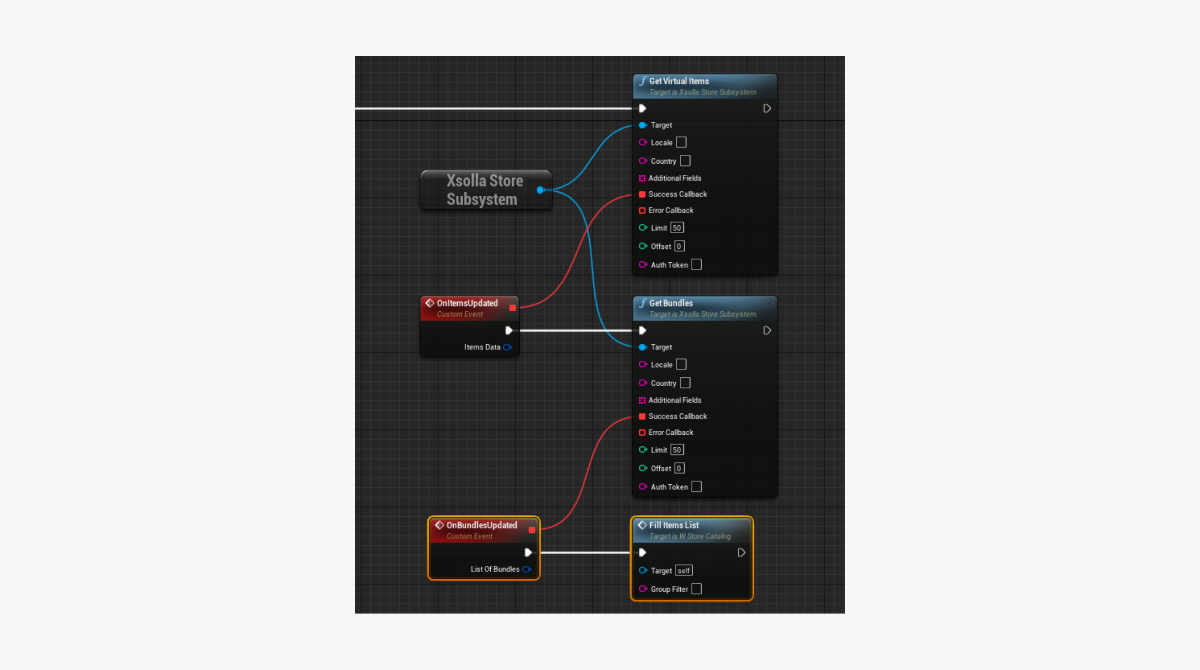
Task: Click the Get Bundles Success Callback pin
Action: (642, 416)
